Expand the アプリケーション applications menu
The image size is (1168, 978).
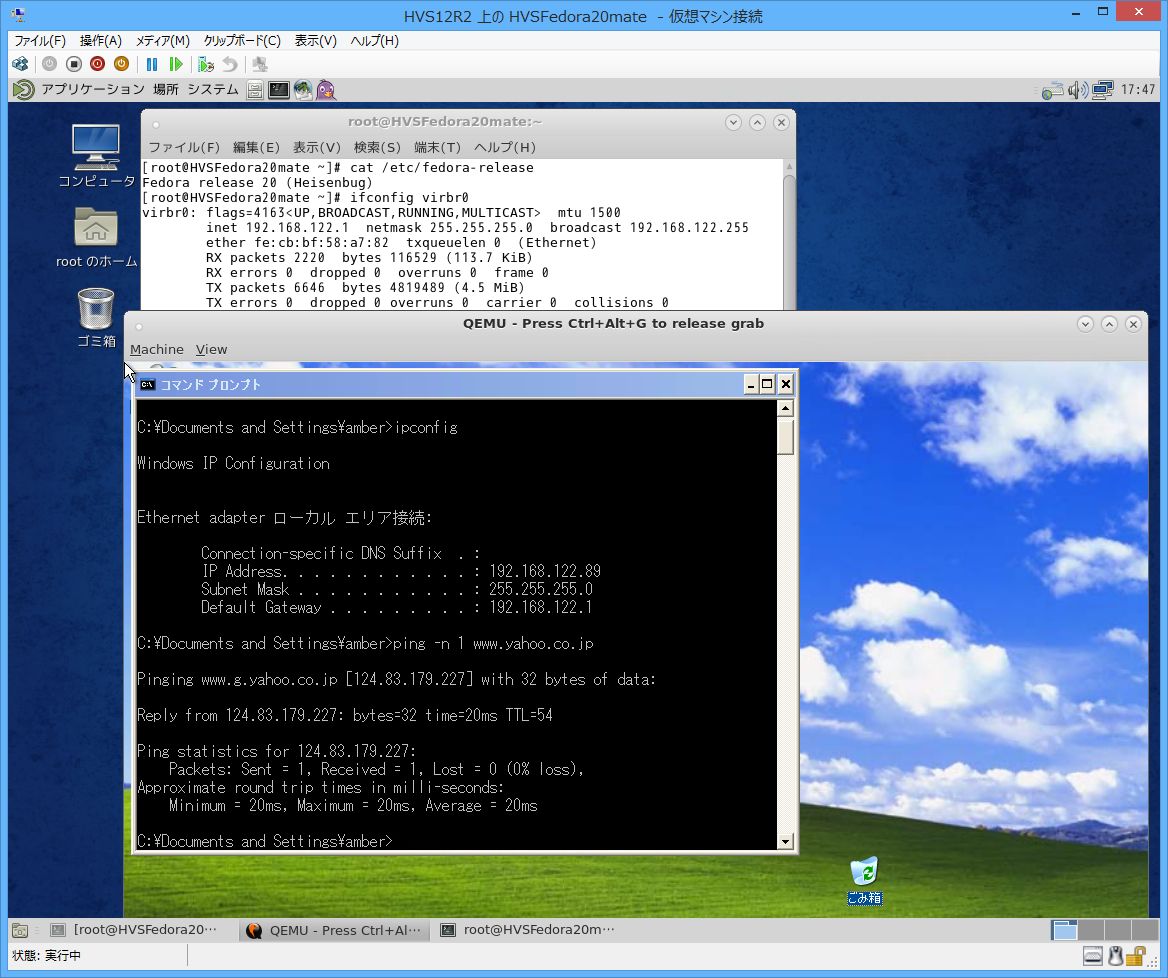[92, 90]
